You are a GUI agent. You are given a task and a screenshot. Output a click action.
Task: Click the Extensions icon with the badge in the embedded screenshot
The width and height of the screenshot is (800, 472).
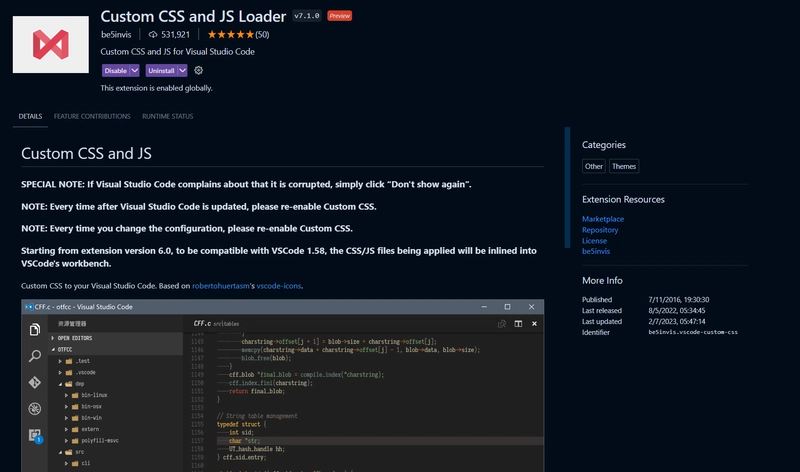point(35,435)
